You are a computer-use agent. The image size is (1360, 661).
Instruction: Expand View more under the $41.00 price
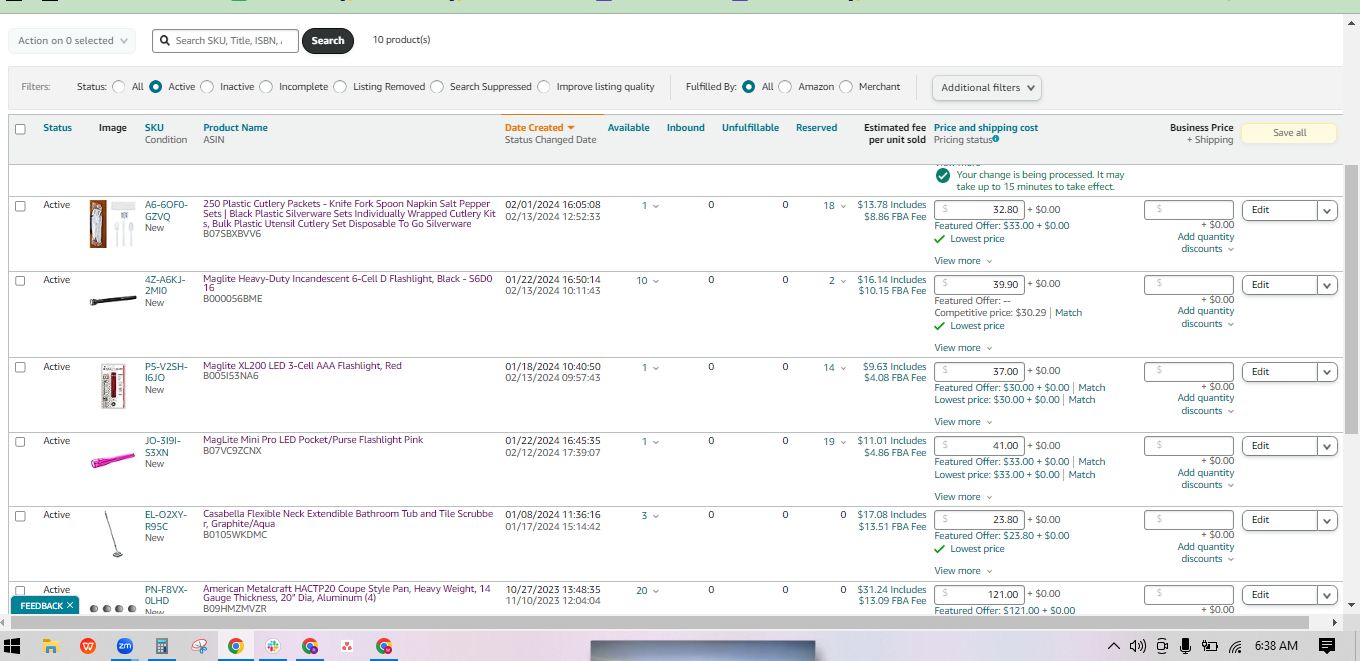pos(963,497)
